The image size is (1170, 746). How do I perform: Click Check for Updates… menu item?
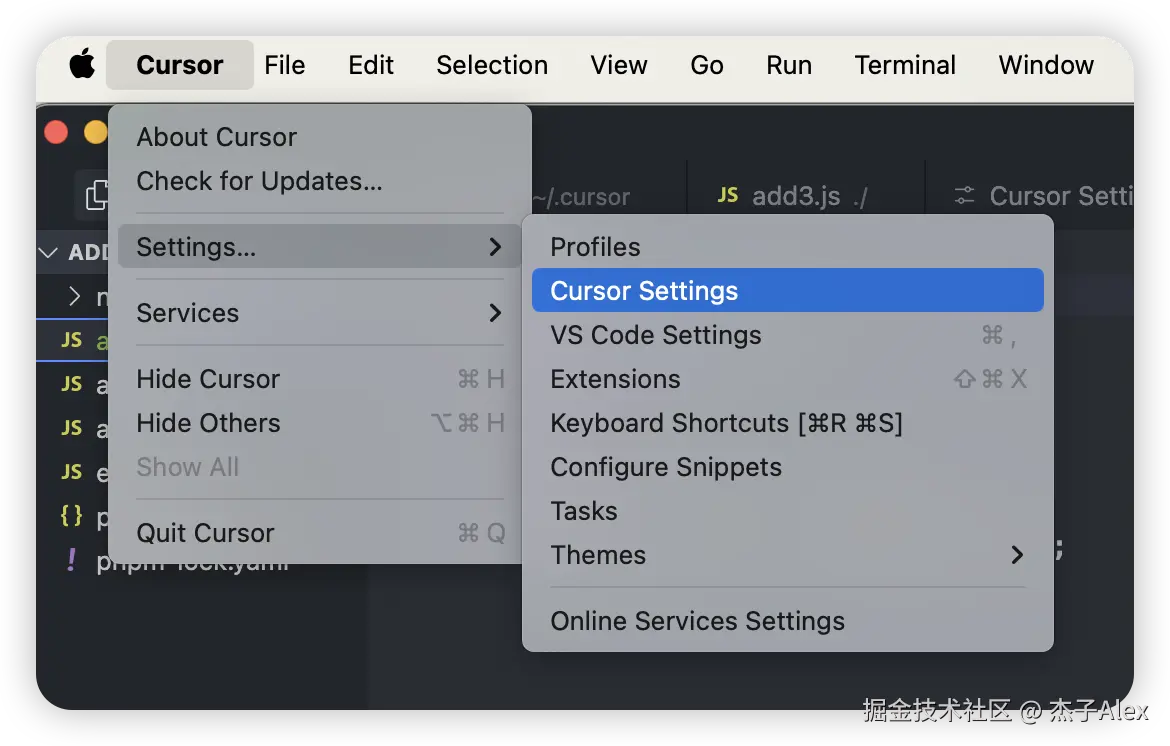pyautogui.click(x=259, y=181)
